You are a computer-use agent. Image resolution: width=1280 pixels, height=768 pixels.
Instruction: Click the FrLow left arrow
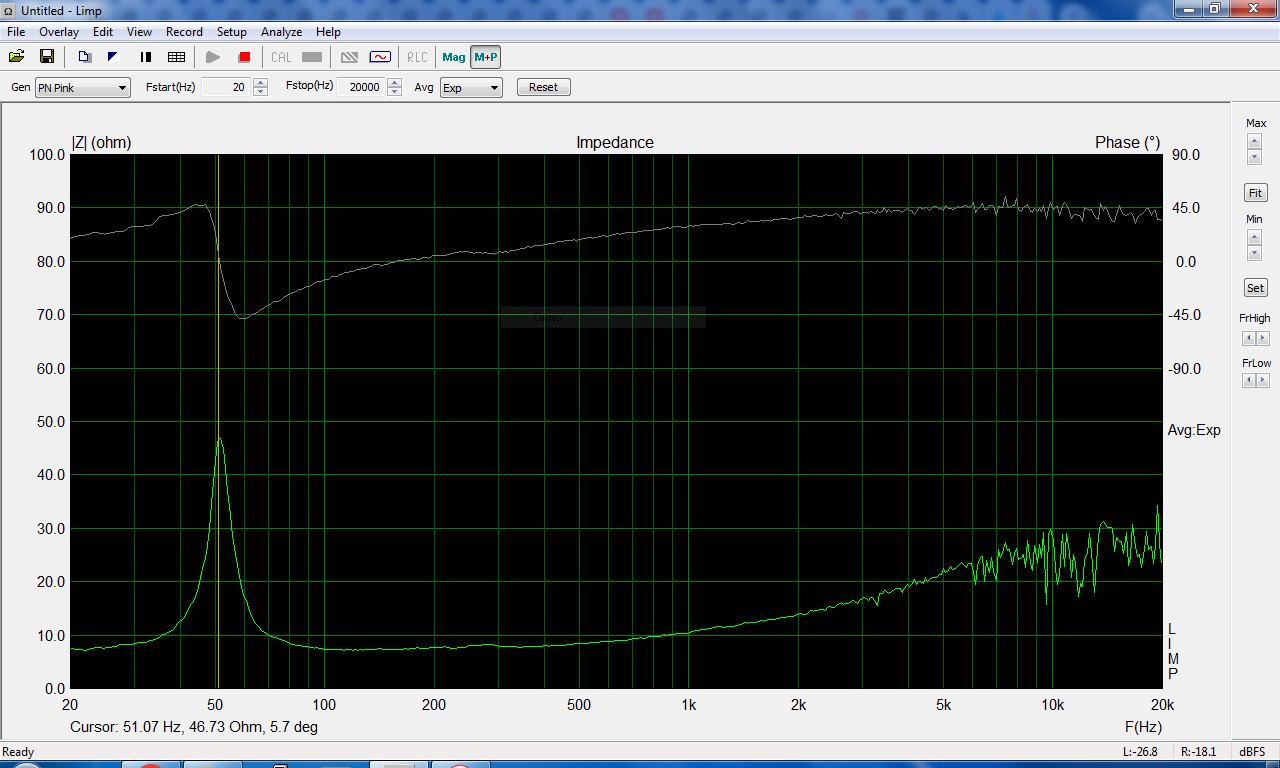tap(1249, 380)
